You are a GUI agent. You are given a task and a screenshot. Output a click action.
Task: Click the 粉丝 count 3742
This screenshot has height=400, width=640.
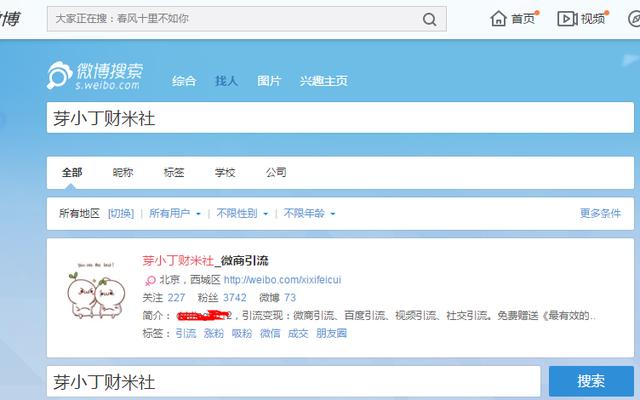[x=234, y=298]
